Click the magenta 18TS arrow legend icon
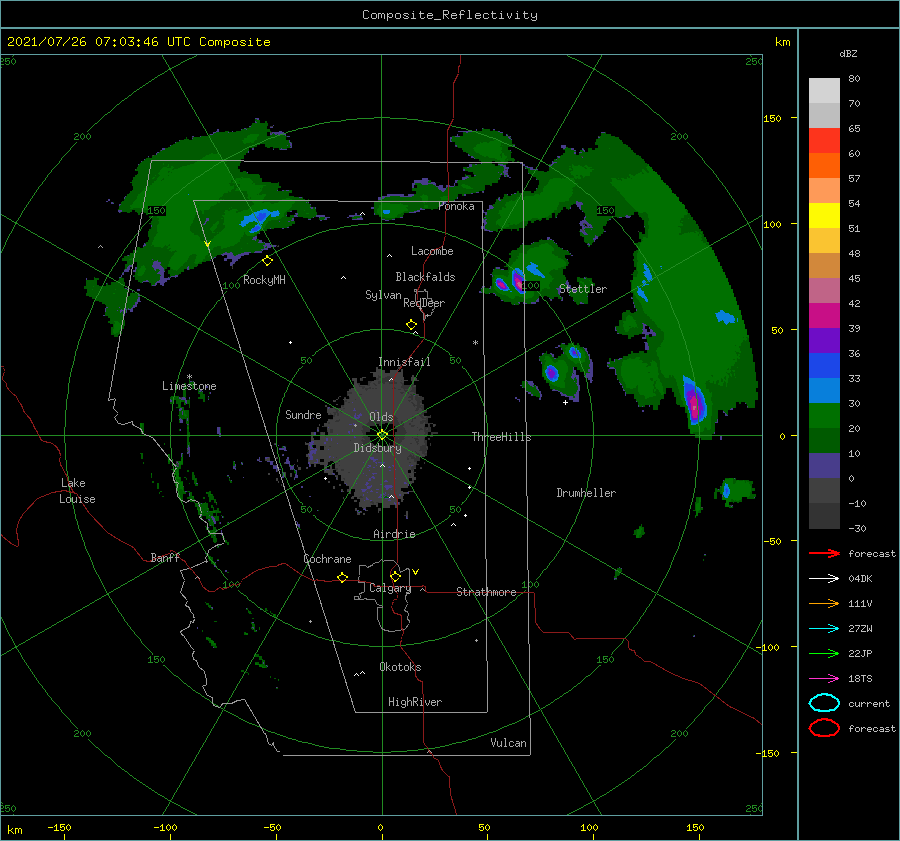The image size is (900, 841). 824,679
